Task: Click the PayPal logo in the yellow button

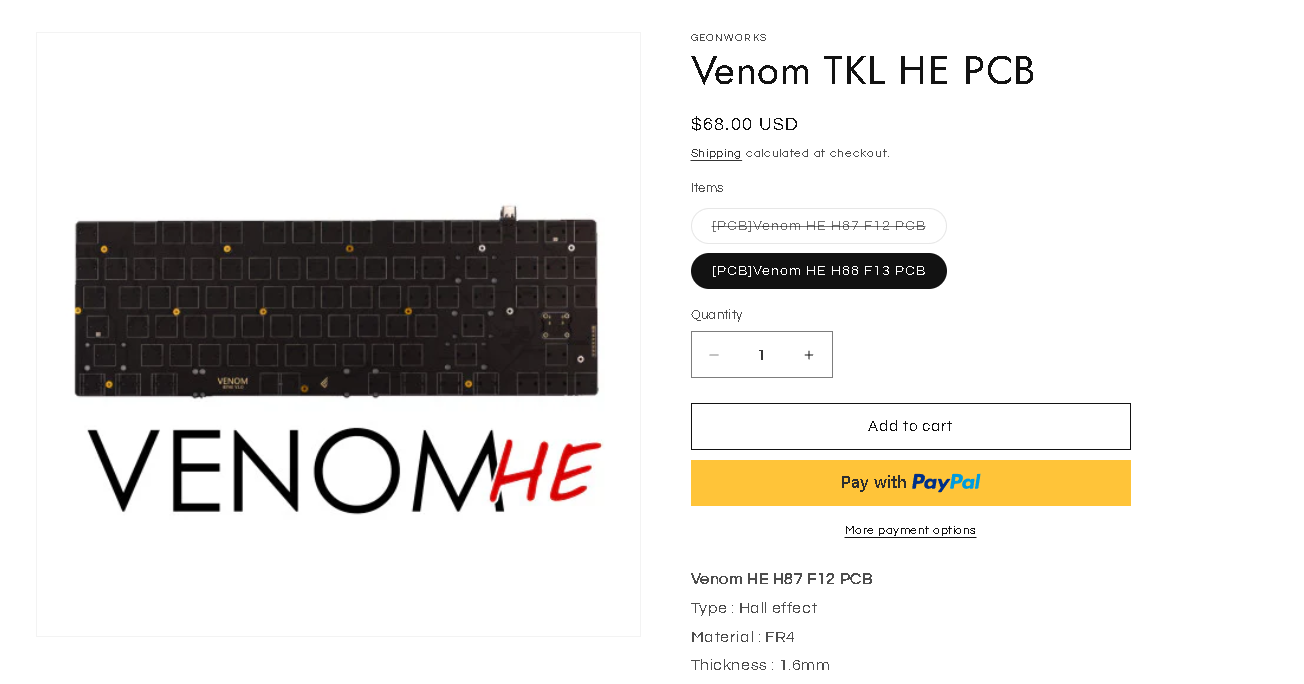Action: (946, 483)
